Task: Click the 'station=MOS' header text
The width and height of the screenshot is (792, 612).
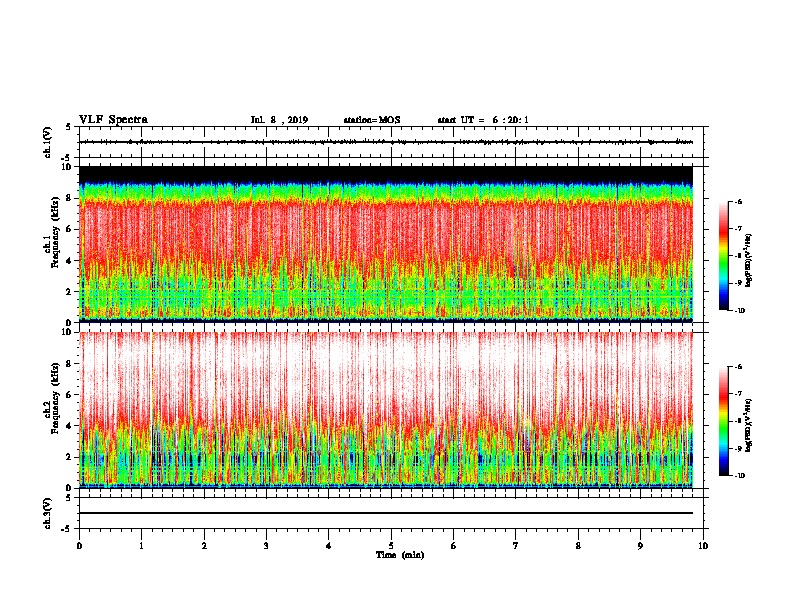Action: coord(372,120)
